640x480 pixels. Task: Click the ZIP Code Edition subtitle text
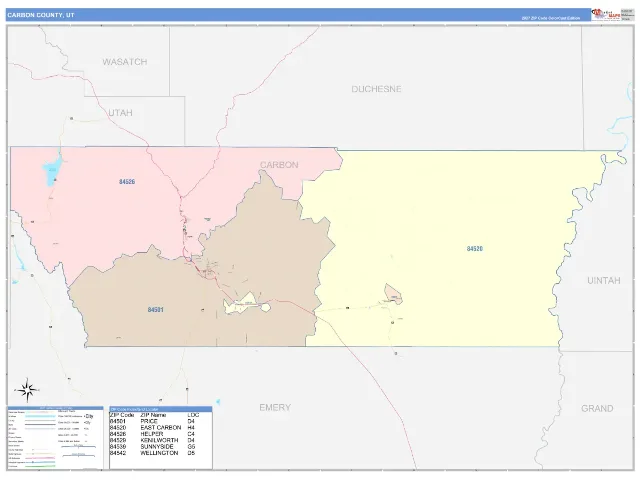coord(551,18)
